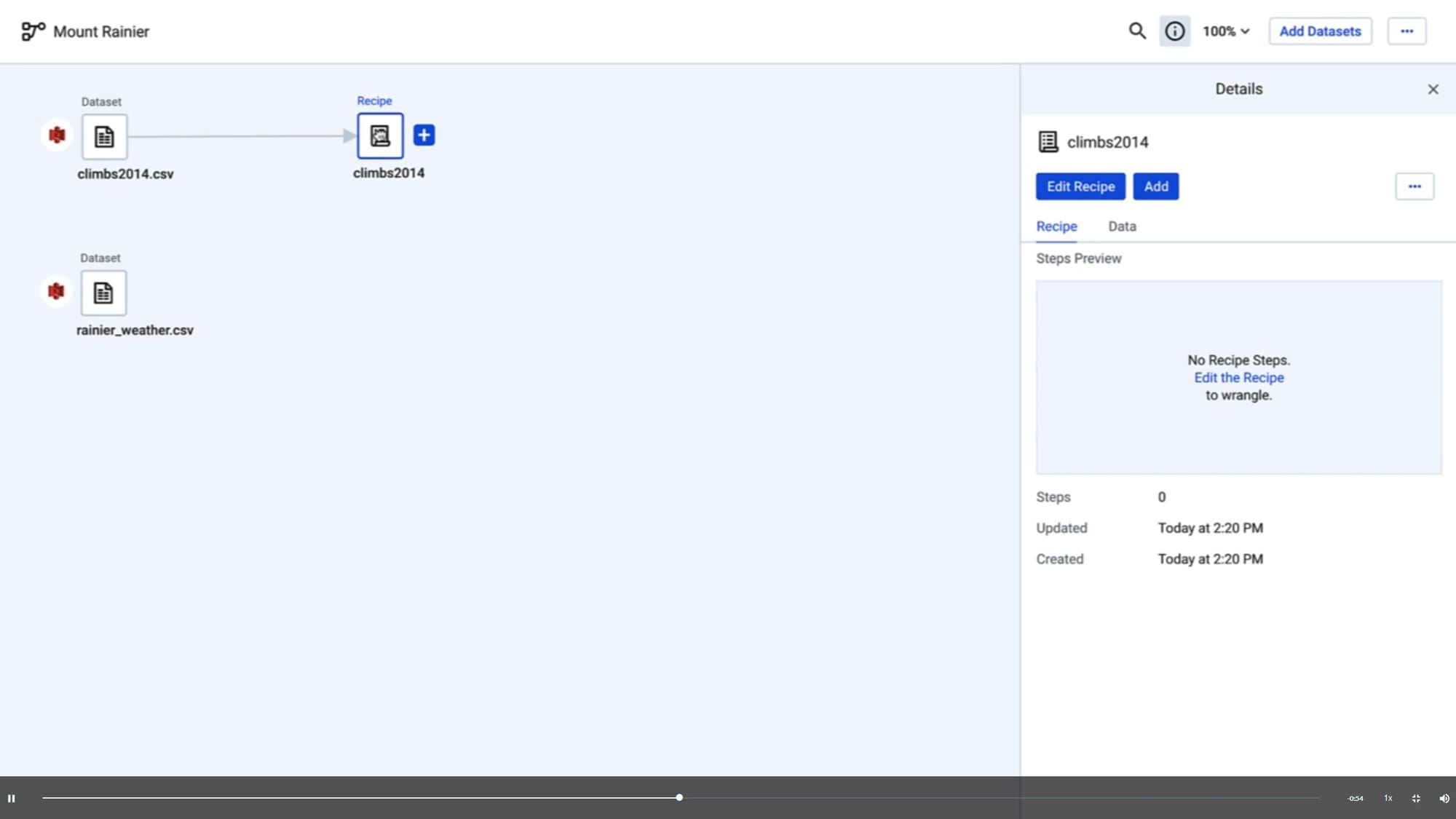Click the Add Datasets button
1456x819 pixels.
1320,31
